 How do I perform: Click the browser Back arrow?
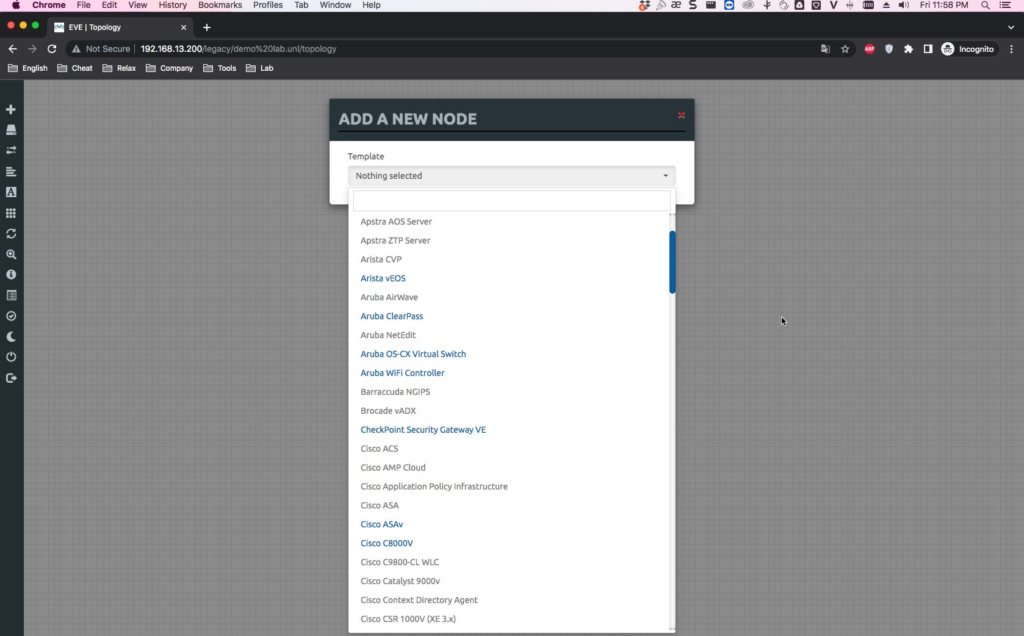[12, 49]
